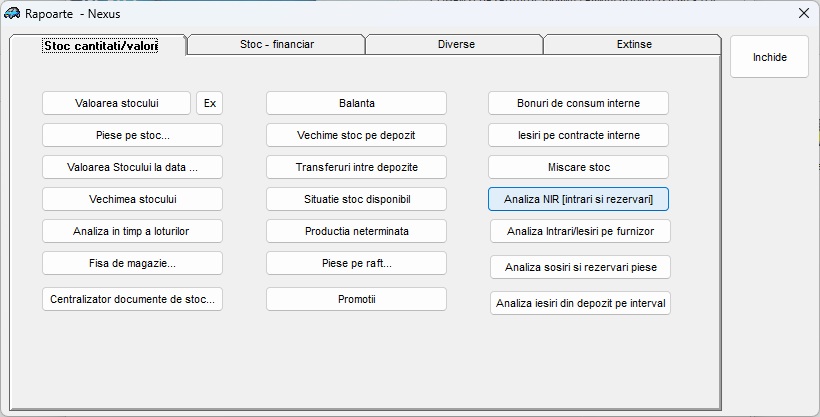The image size is (820, 417).
Task: Show Situatie stoc disponibil
Action: click(356, 199)
